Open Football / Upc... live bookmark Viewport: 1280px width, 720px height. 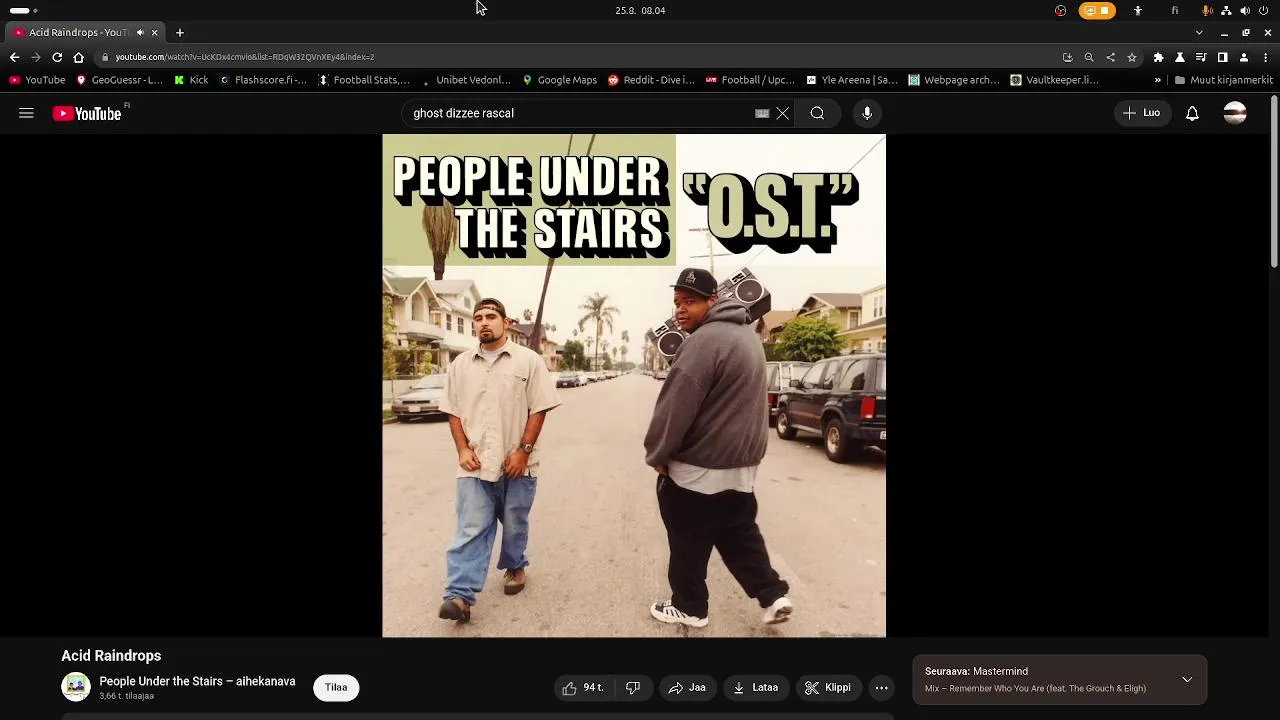[x=750, y=80]
